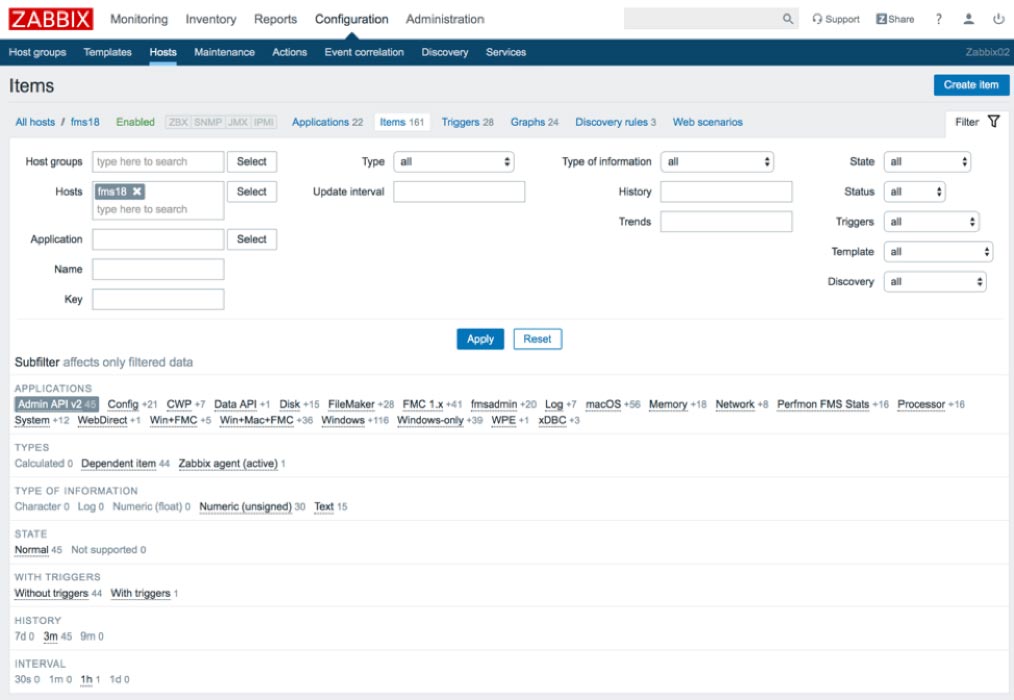
Task: Open the Type dropdown
Action: 454,162
